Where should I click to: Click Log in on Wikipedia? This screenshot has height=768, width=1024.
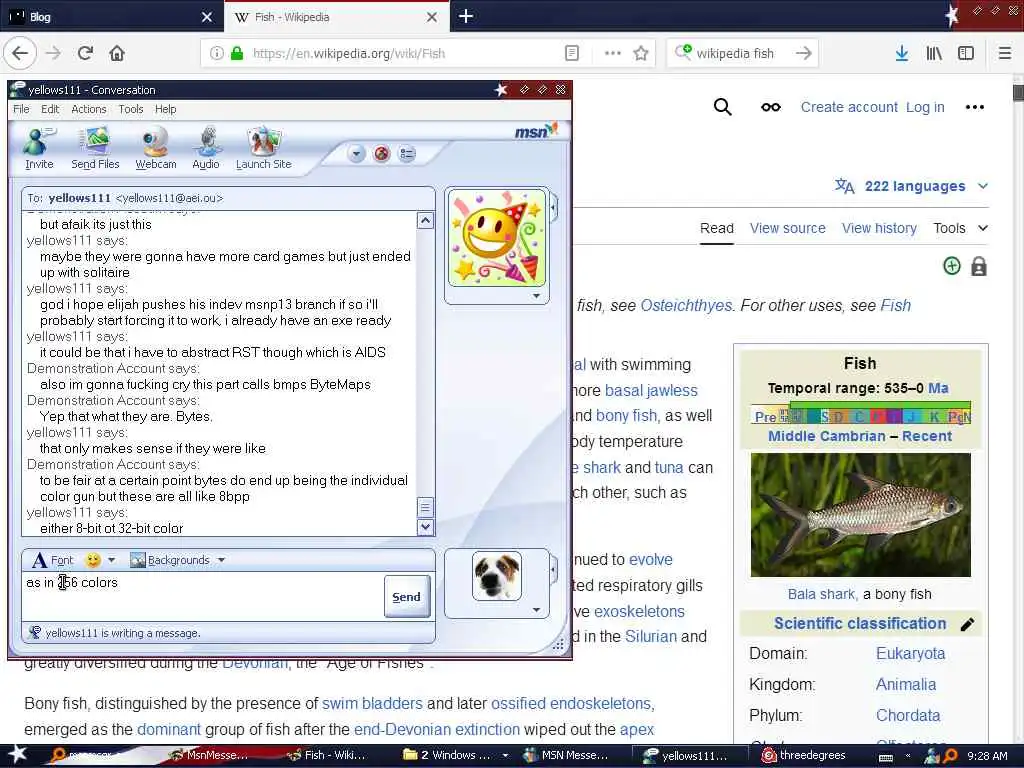point(925,107)
